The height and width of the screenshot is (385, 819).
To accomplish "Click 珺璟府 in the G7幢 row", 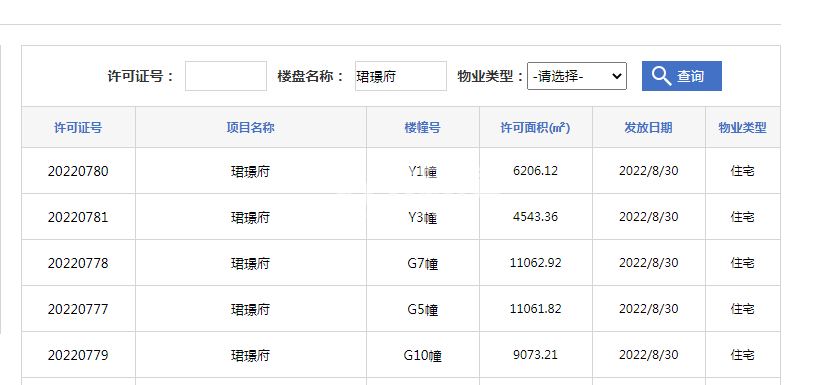I will coord(250,263).
